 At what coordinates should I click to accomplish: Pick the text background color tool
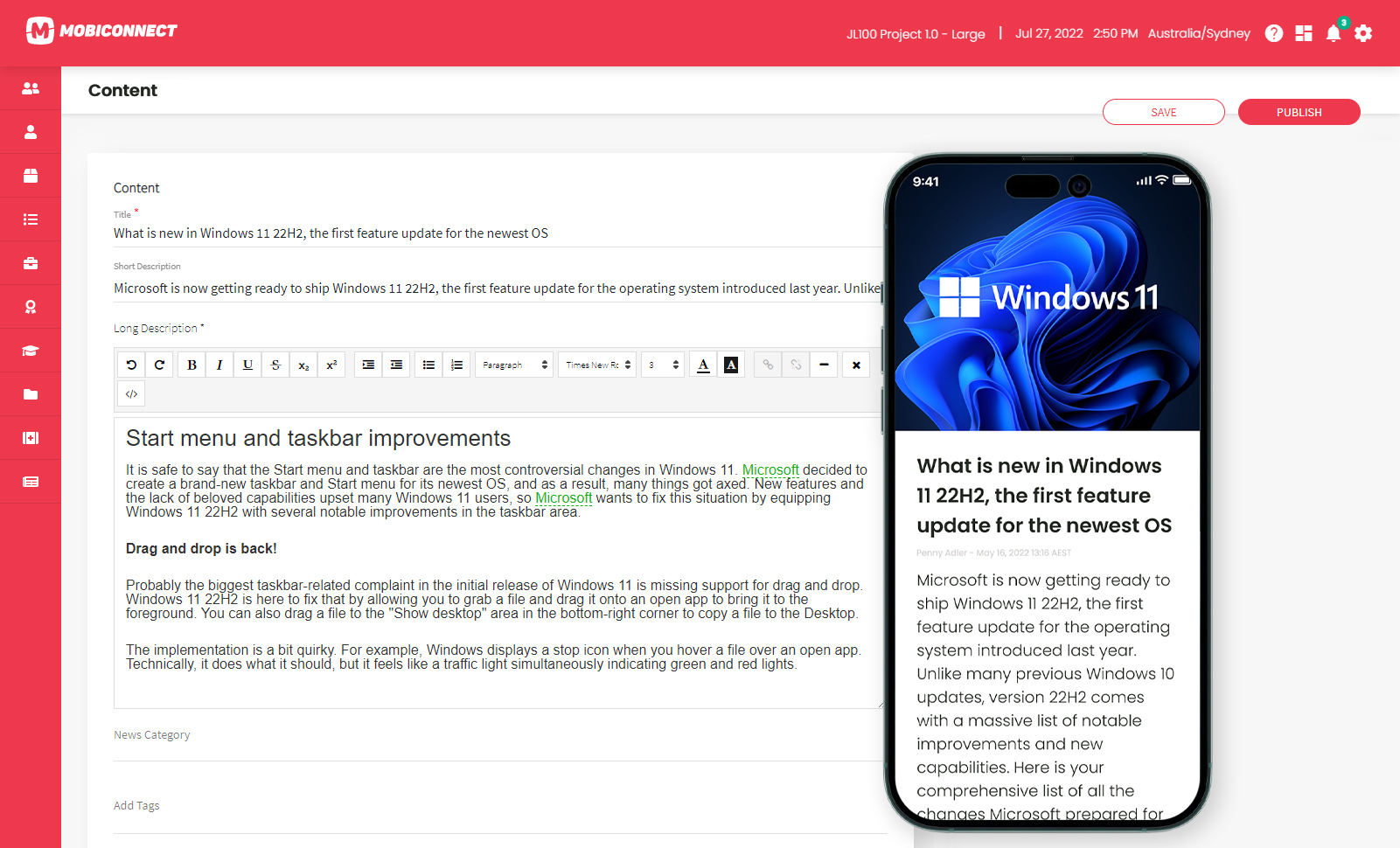(x=731, y=365)
